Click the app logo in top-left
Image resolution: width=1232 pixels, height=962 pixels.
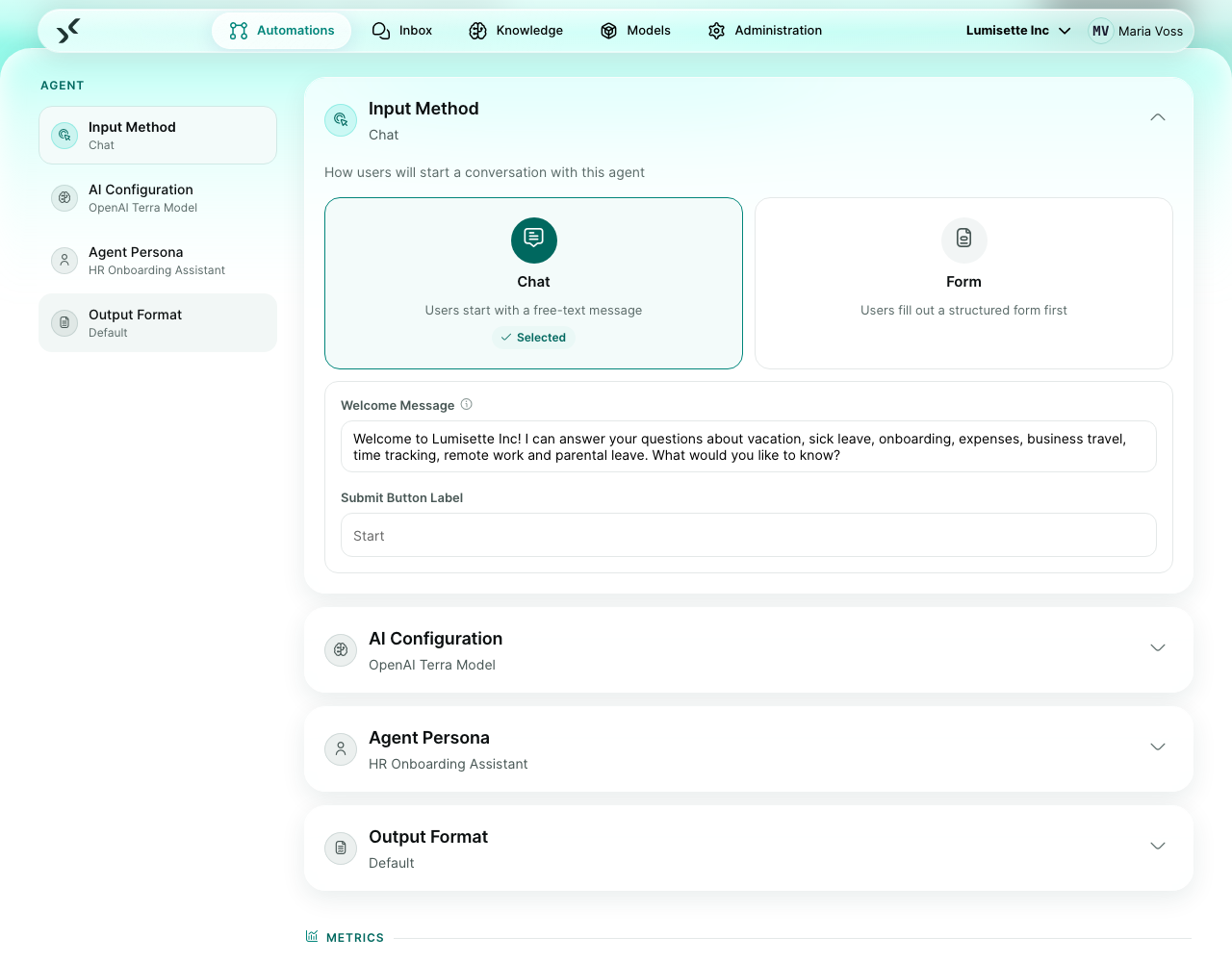[x=67, y=31]
